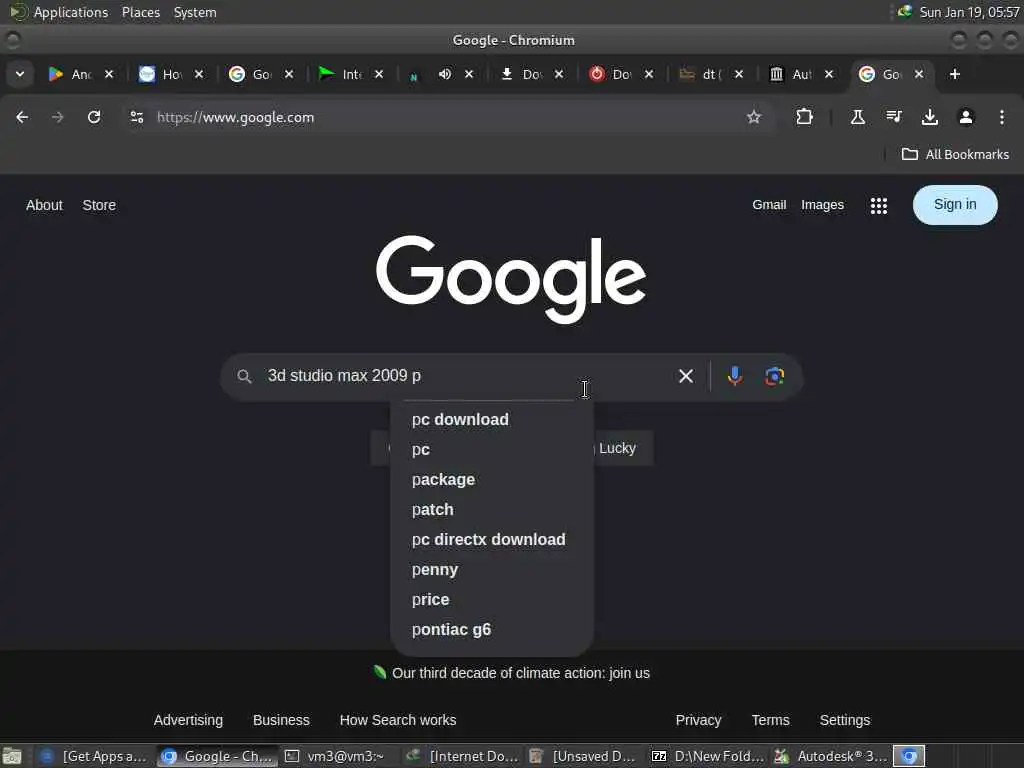The image size is (1024, 768).
Task: Click the forward navigation arrow
Action: (57, 117)
